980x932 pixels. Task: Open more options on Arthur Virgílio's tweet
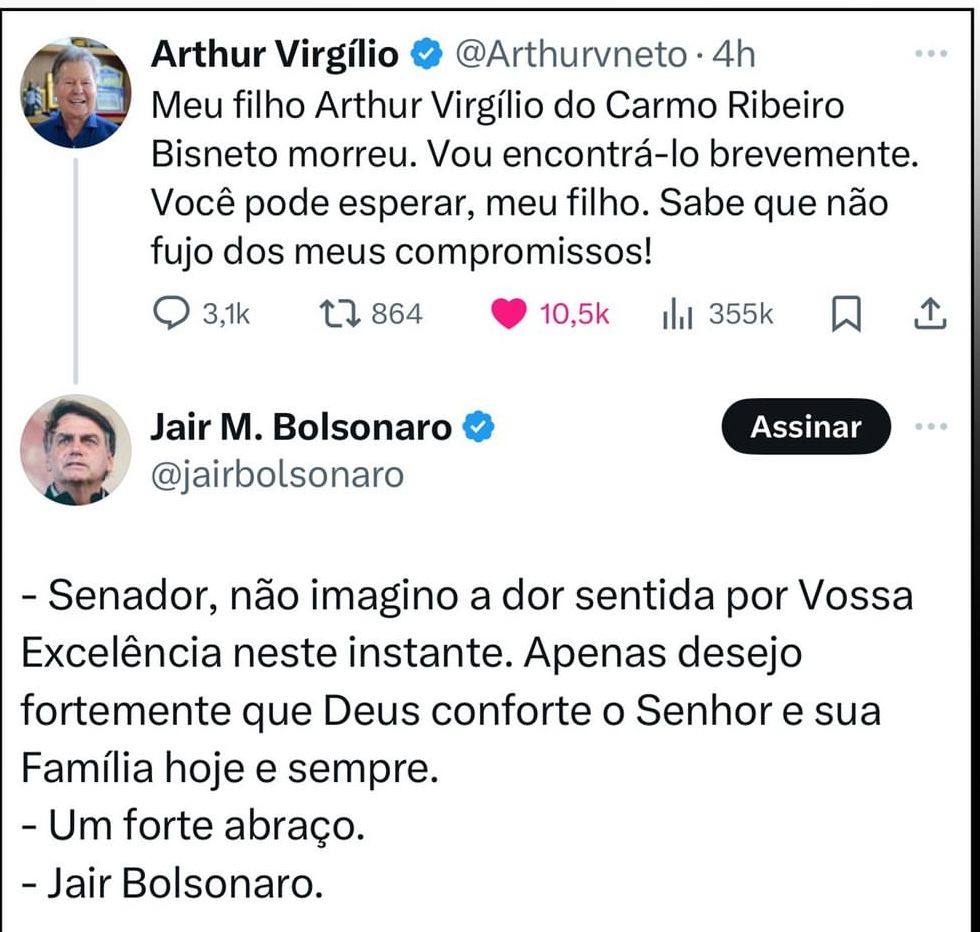coord(930,55)
